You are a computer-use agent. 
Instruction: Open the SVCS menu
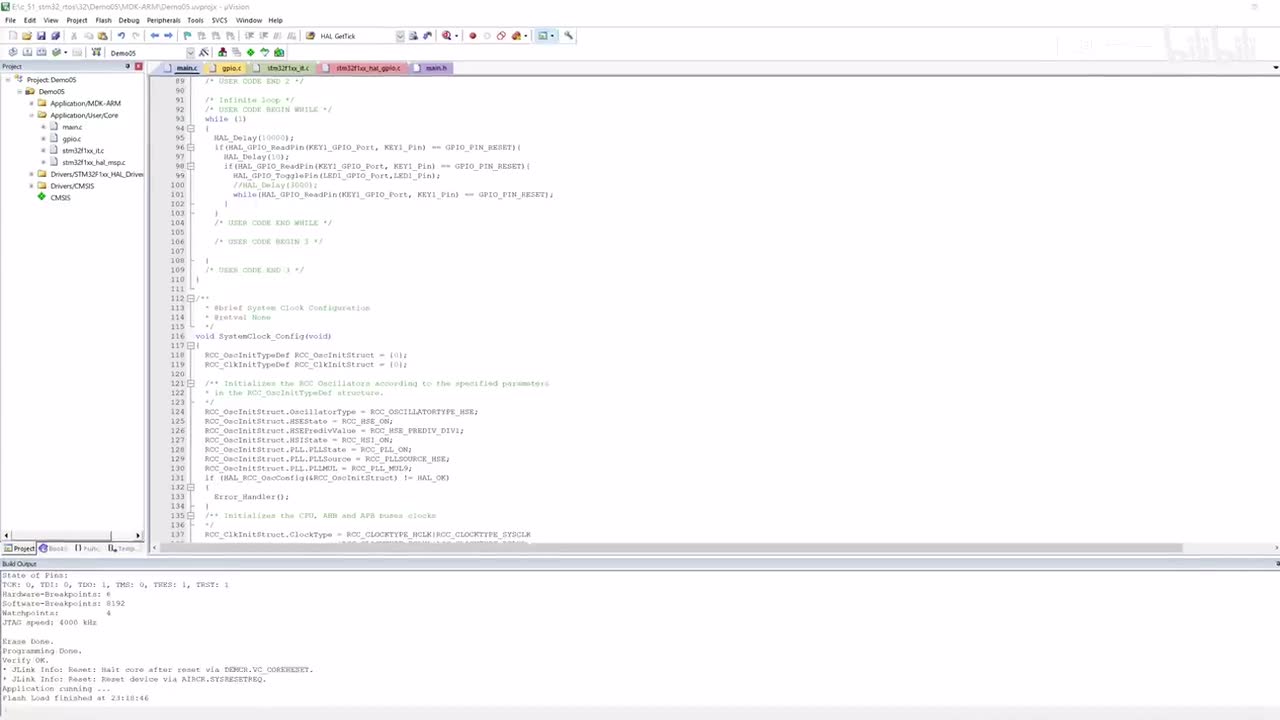click(x=219, y=20)
